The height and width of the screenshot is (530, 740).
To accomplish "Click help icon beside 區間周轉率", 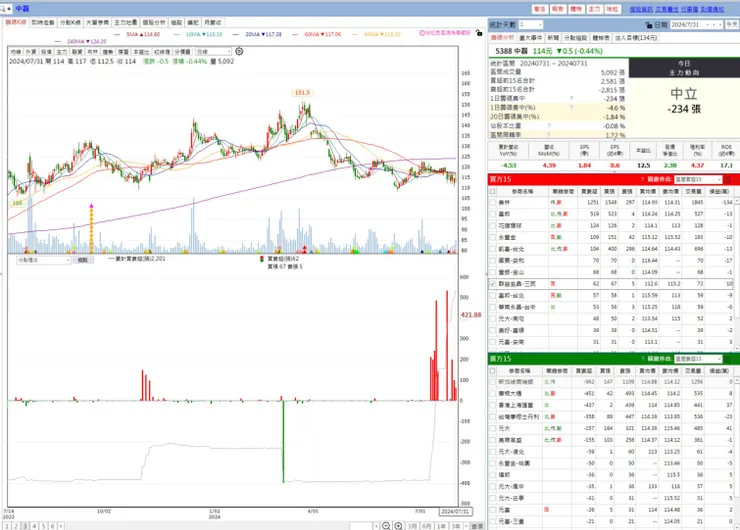I will tap(549, 135).
